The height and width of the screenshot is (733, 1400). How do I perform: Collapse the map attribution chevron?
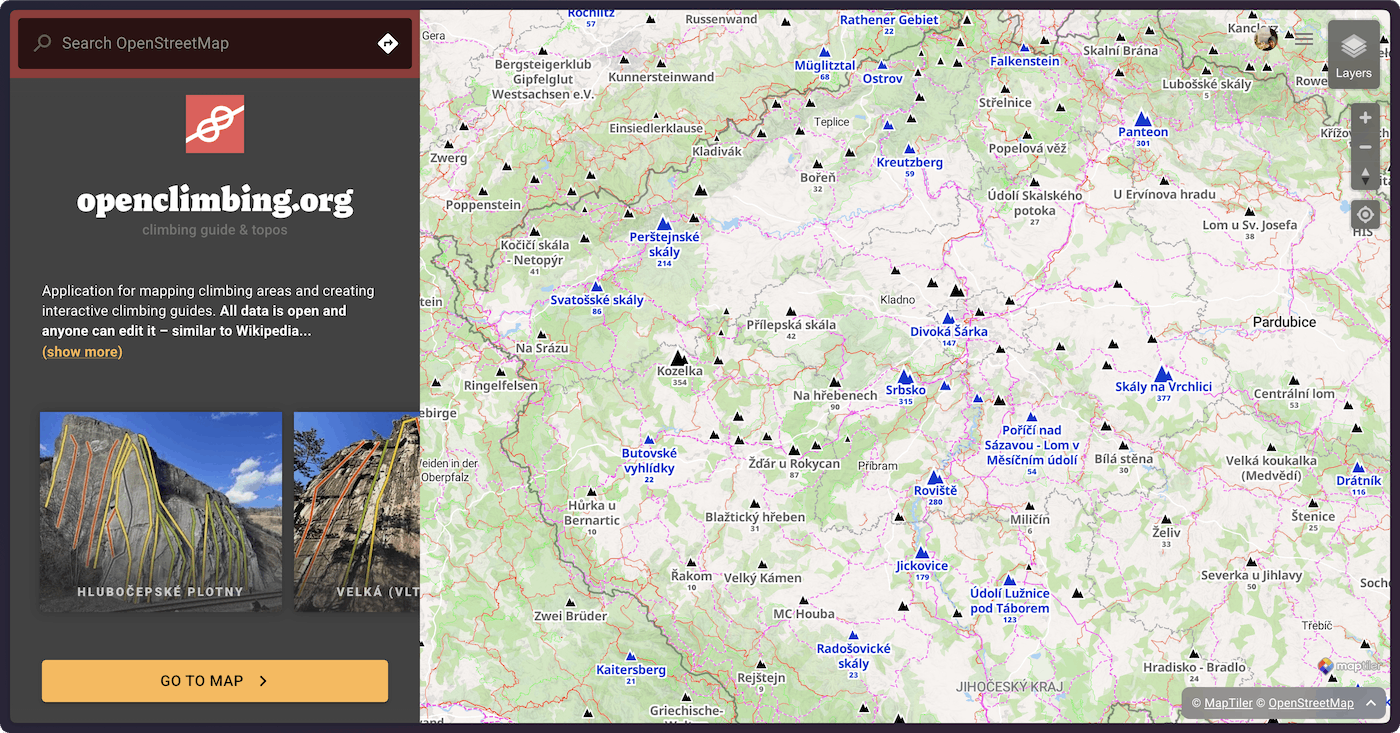click(x=1371, y=703)
